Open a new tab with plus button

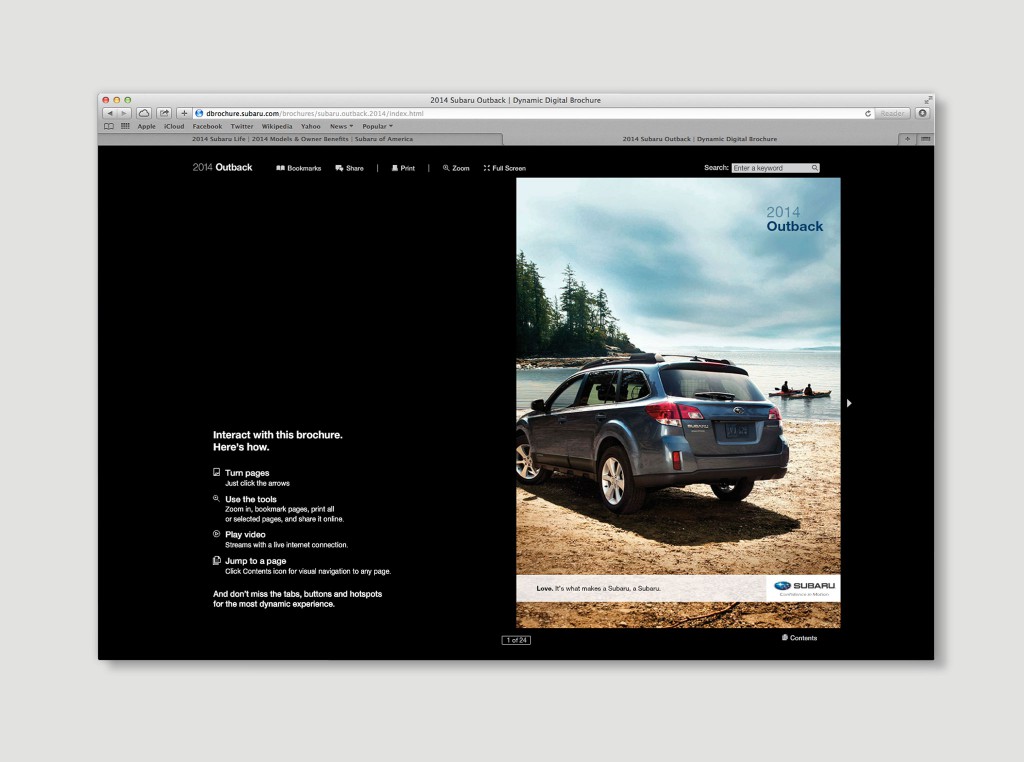coord(907,139)
